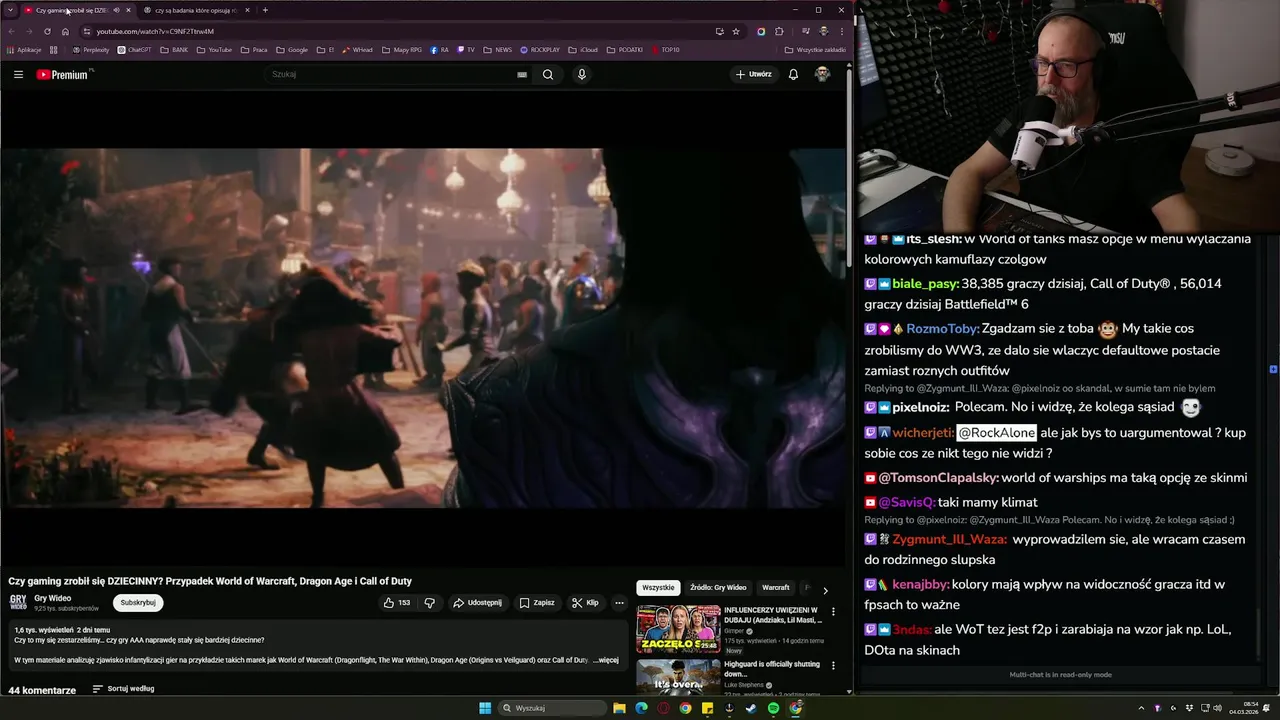Open a new browser tab with plus
1280x720 pixels.
coord(265,10)
